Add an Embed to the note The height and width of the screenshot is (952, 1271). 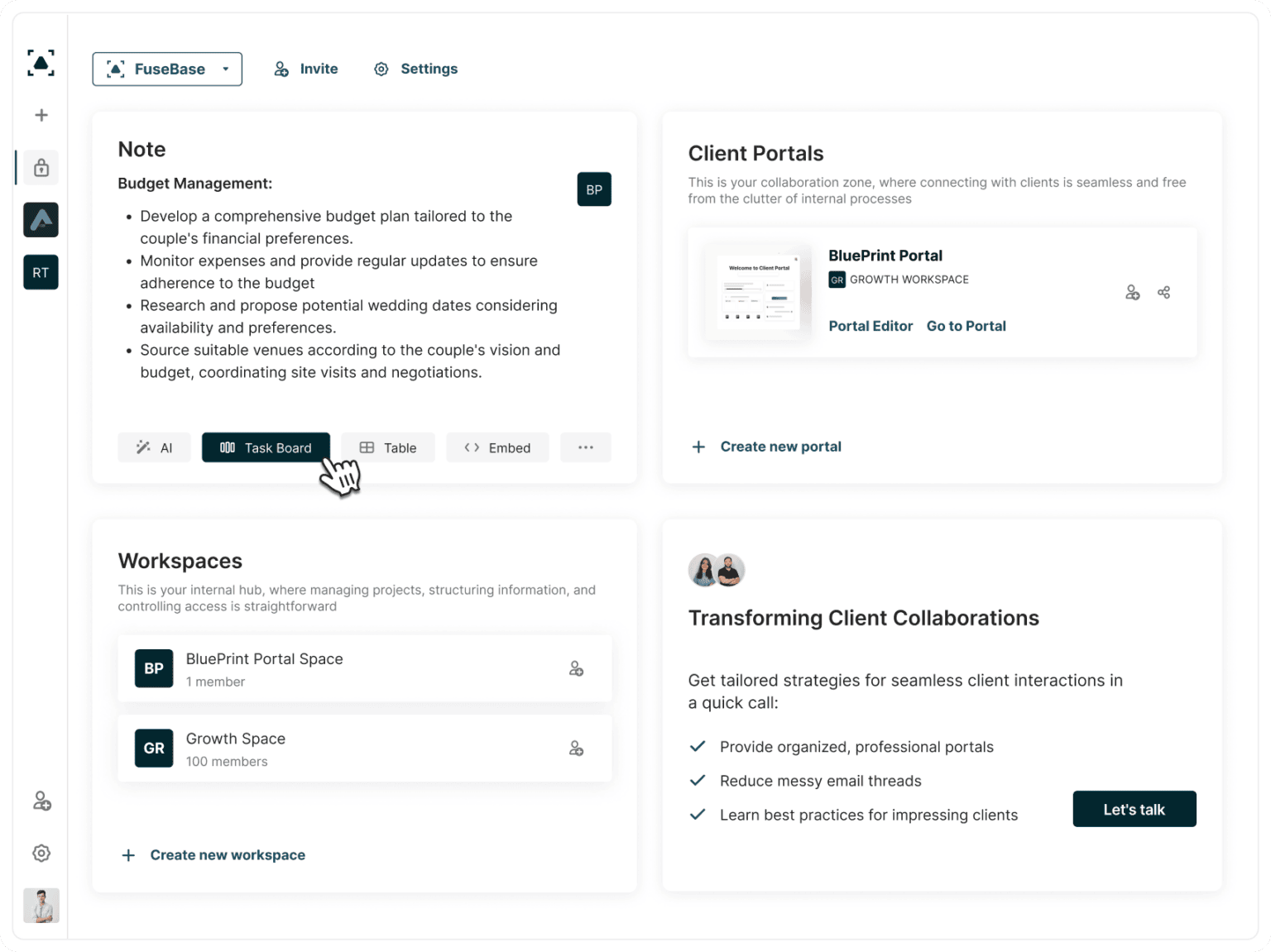click(x=497, y=447)
